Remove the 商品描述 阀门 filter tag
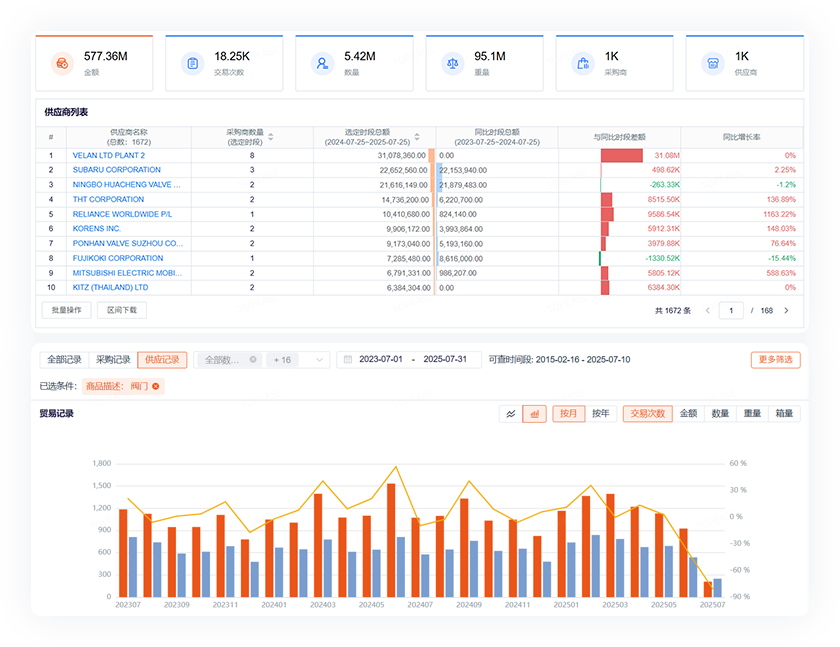 click(x=156, y=386)
